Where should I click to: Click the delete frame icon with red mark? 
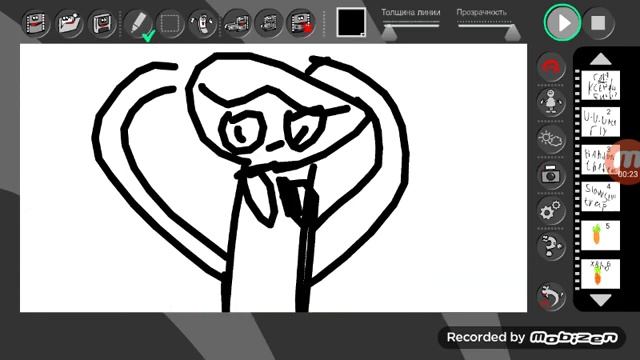click(x=301, y=23)
